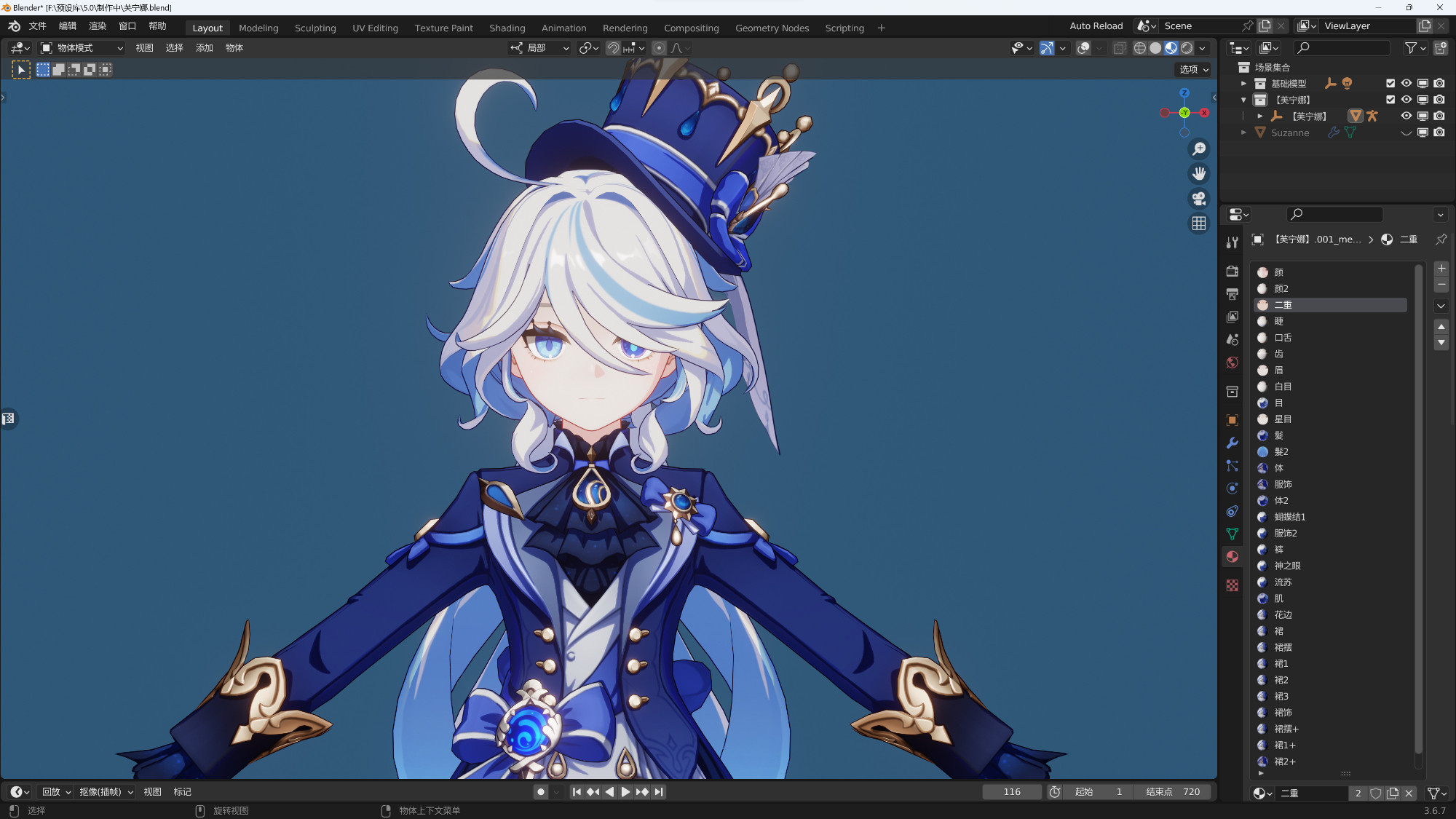Switch to the Shading workspace tab
This screenshot has width=1456, height=819.
click(x=507, y=28)
